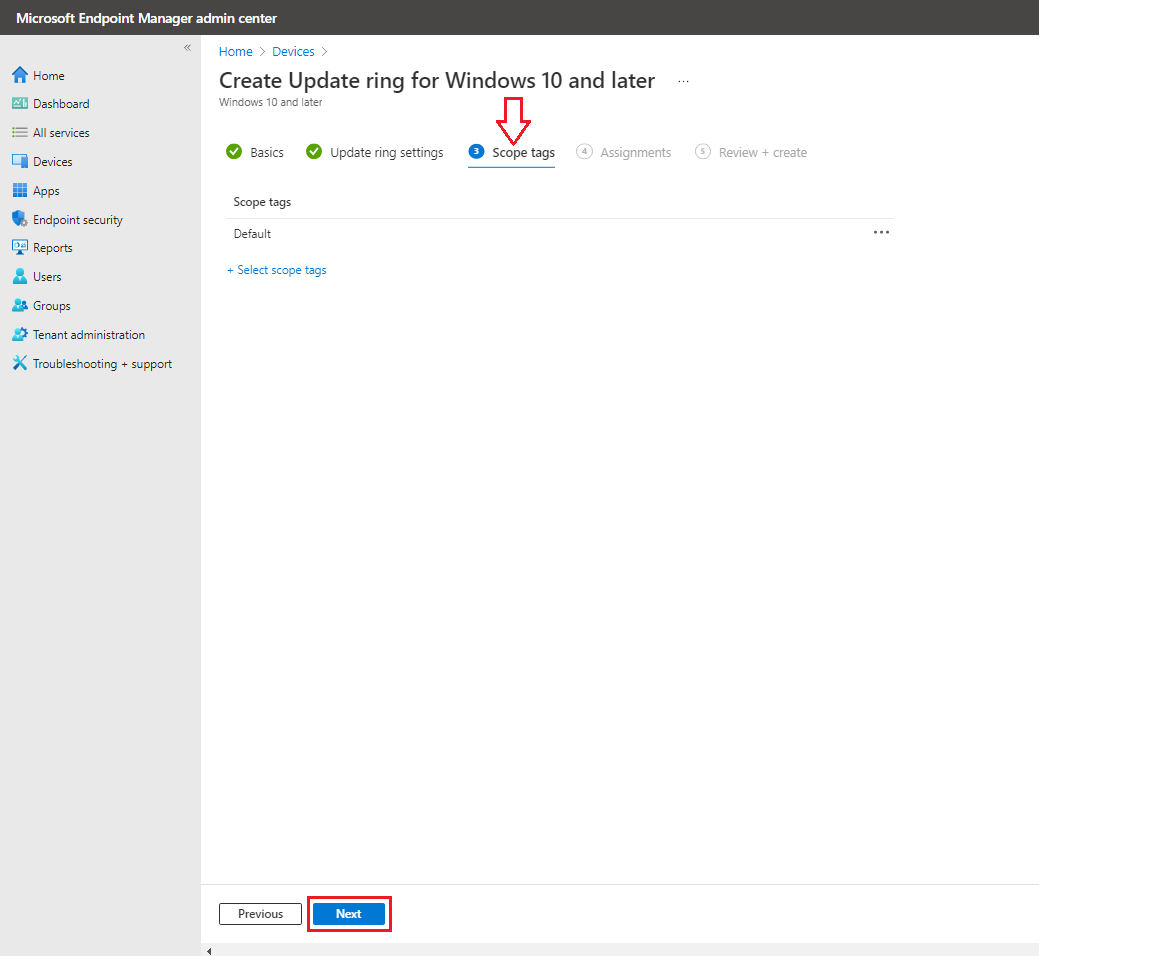Click the All services list icon
The image size is (1152, 956).
20,133
